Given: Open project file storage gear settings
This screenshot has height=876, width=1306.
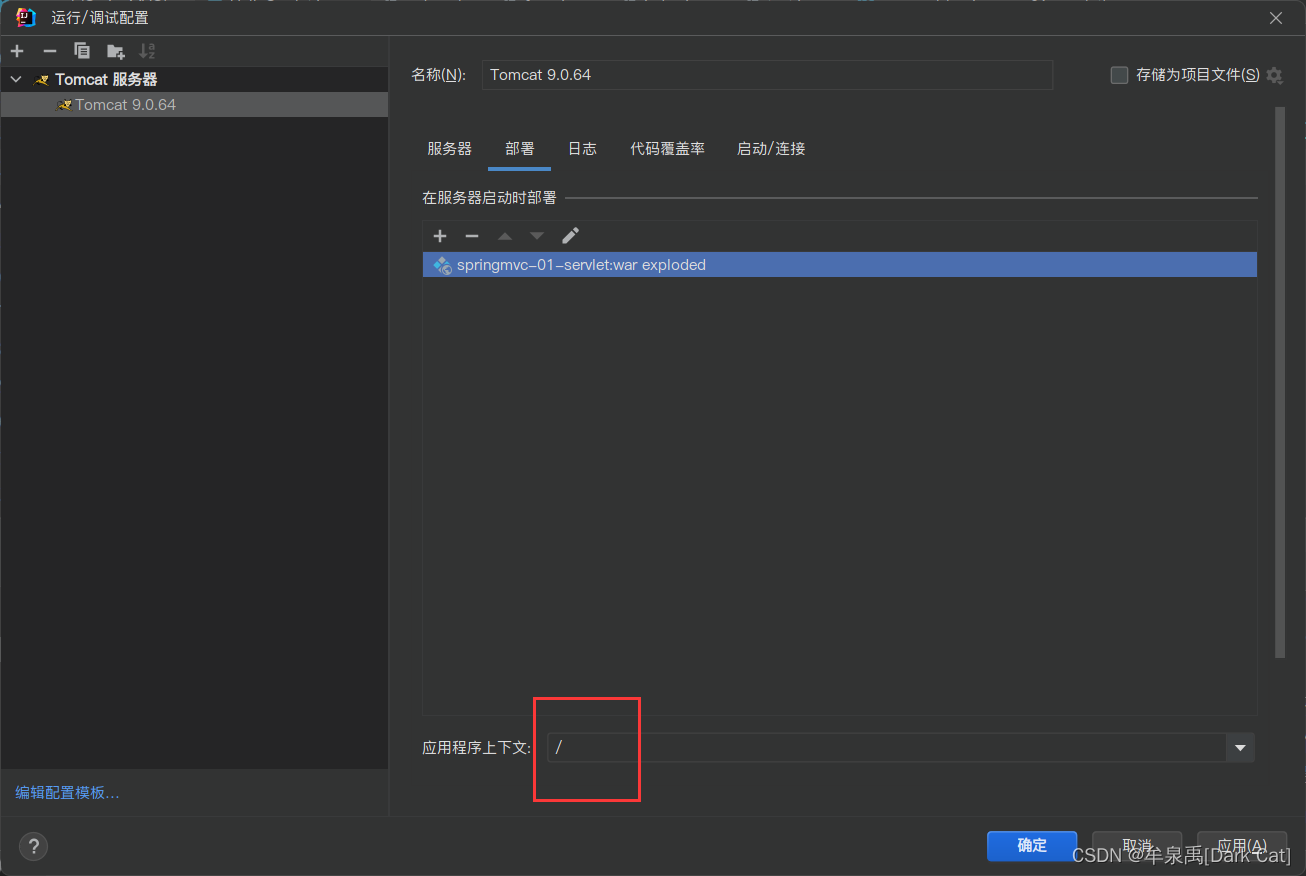Looking at the screenshot, I should pos(1274,75).
